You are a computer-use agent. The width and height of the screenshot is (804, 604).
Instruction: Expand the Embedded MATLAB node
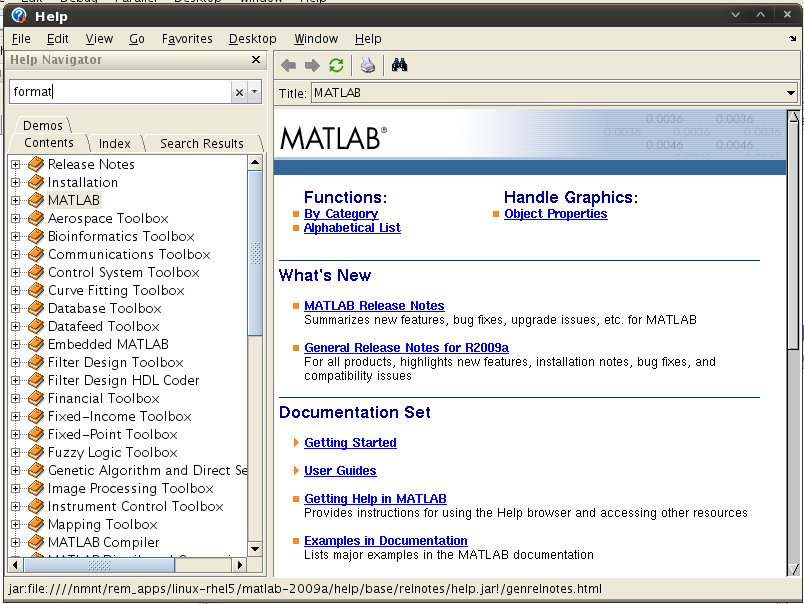(x=15, y=345)
